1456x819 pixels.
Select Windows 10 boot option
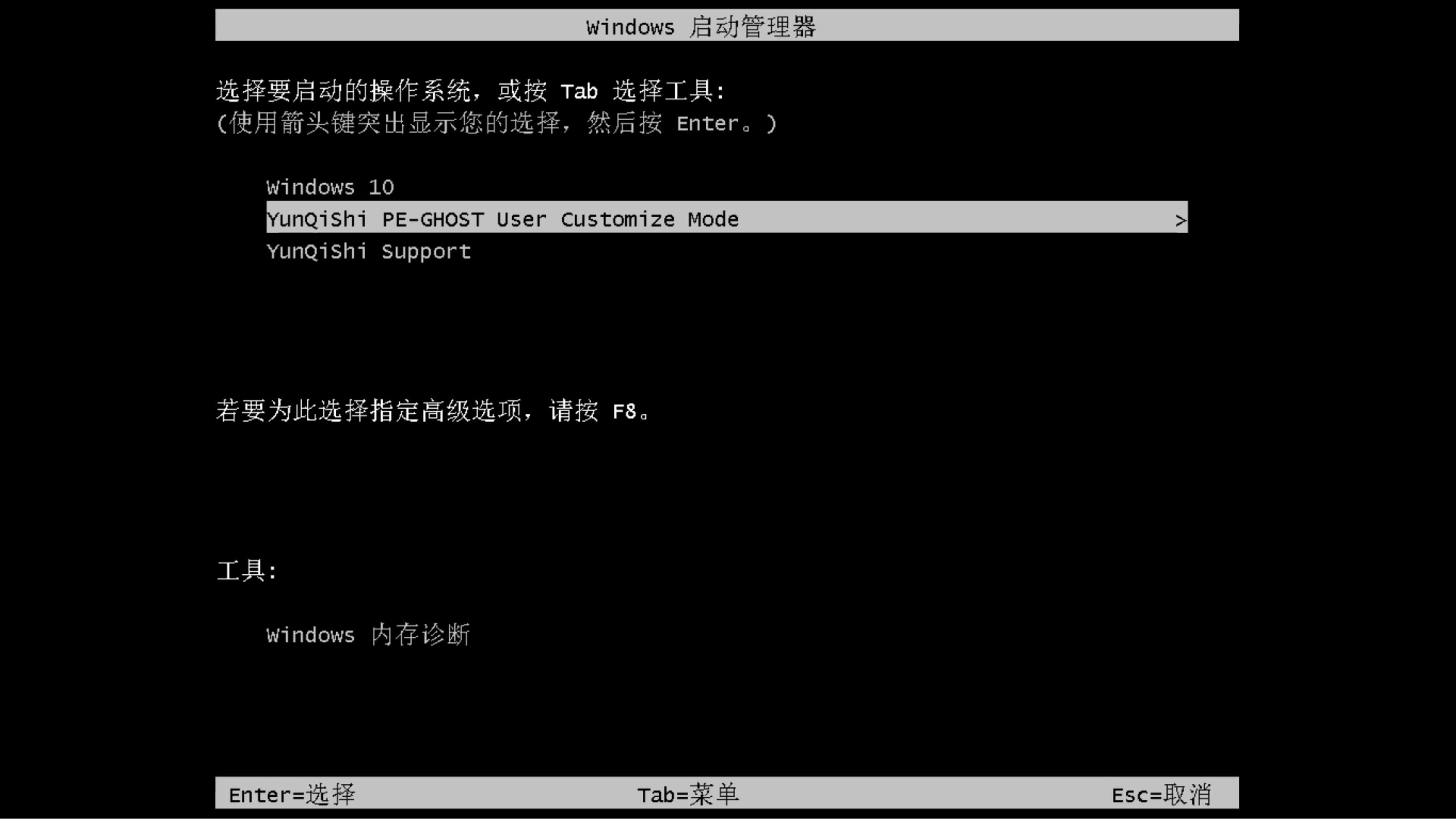[x=330, y=186]
